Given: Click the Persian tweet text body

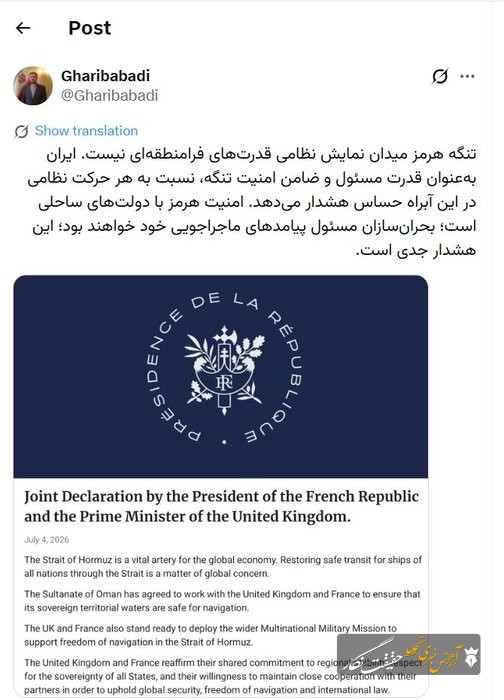Looking at the screenshot, I should click(x=252, y=202).
